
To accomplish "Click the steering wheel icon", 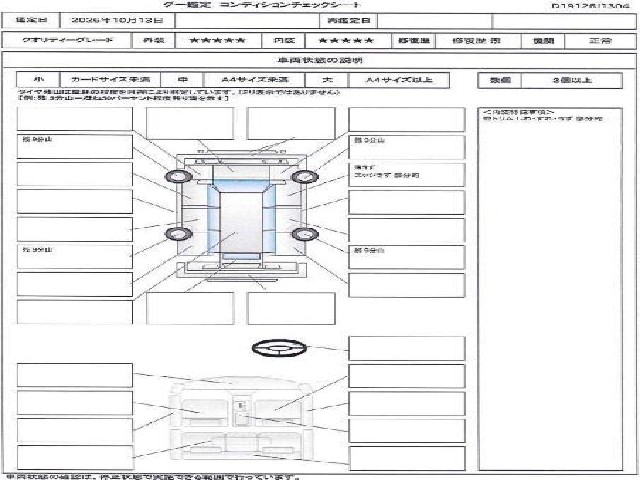I will pos(279,347).
